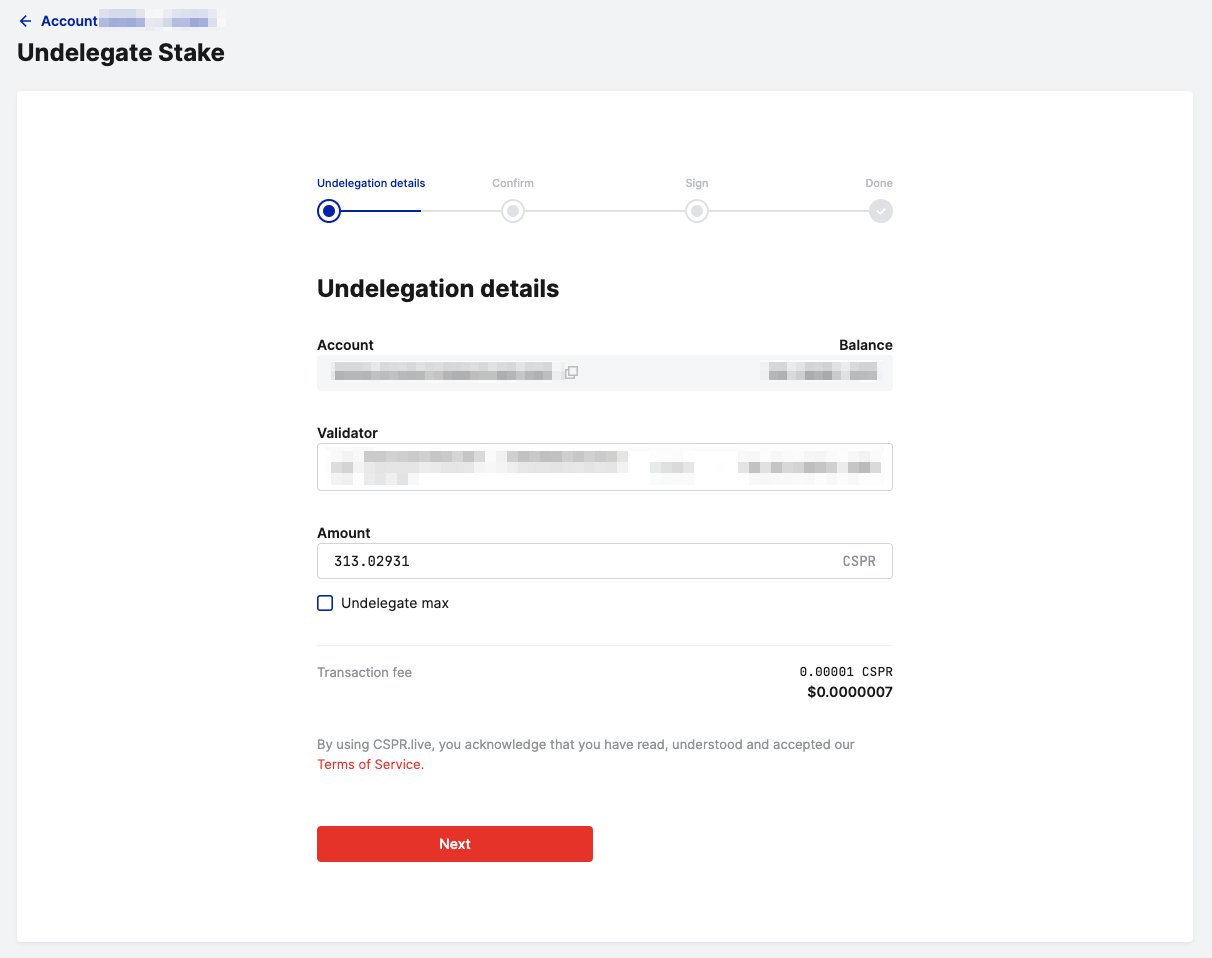Click the back arrow icon beside Account
This screenshot has height=958, width=1212.
(x=26, y=21)
